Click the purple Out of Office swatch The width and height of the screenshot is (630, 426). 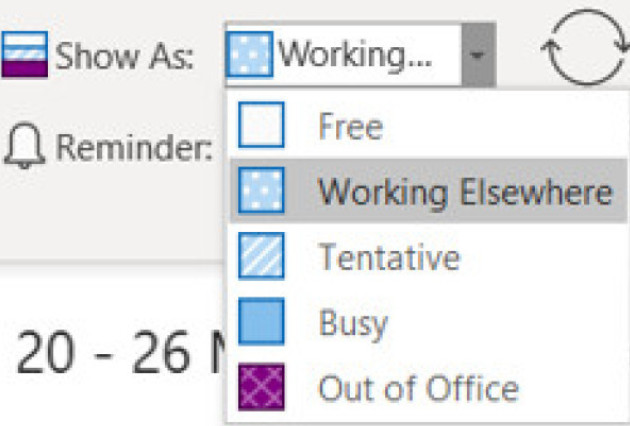(x=262, y=387)
